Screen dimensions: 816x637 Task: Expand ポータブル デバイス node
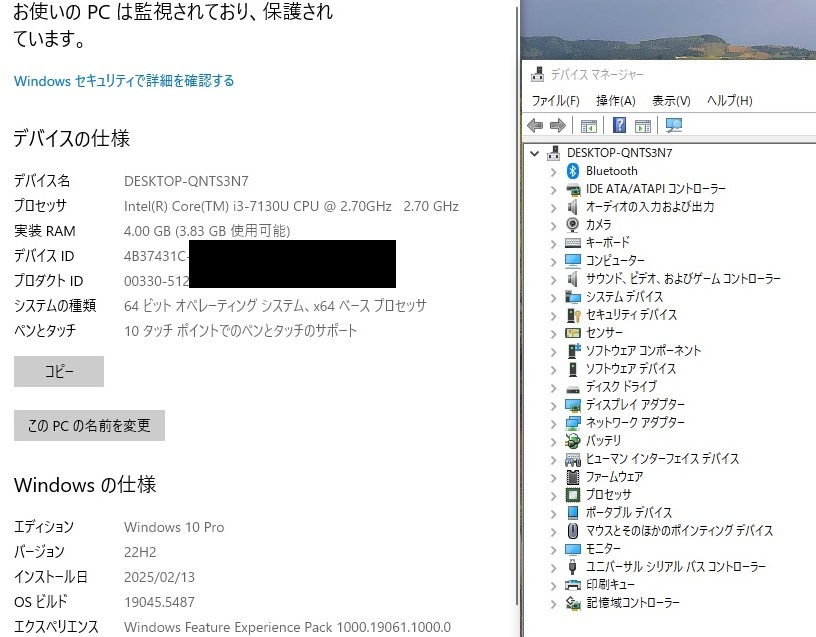pyautogui.click(x=553, y=514)
